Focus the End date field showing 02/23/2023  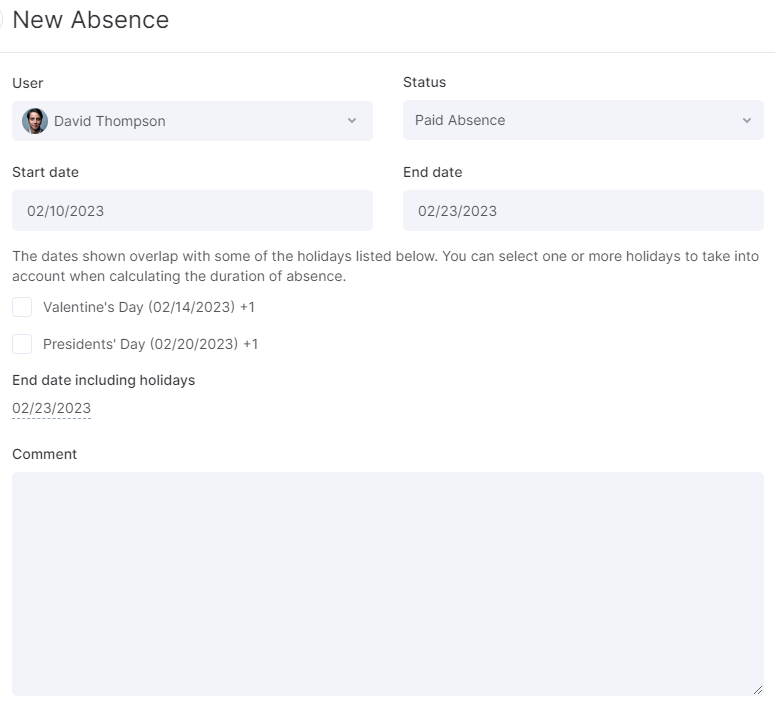(583, 211)
